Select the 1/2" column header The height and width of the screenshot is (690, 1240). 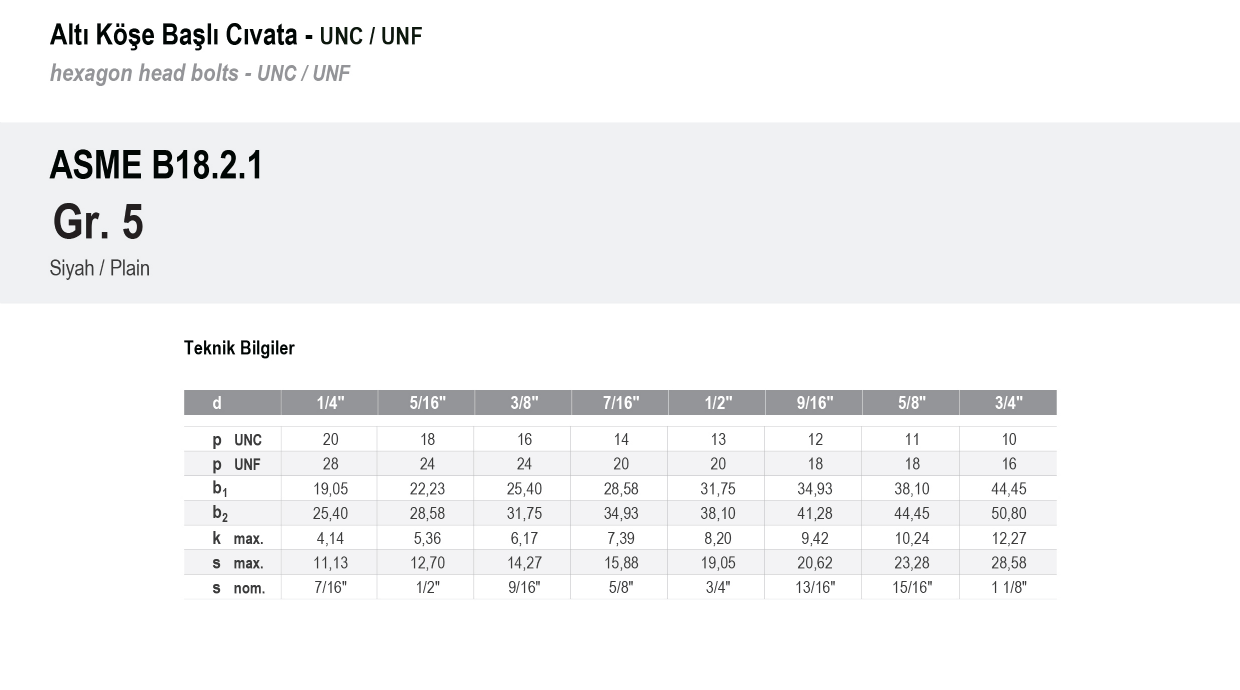click(x=717, y=403)
